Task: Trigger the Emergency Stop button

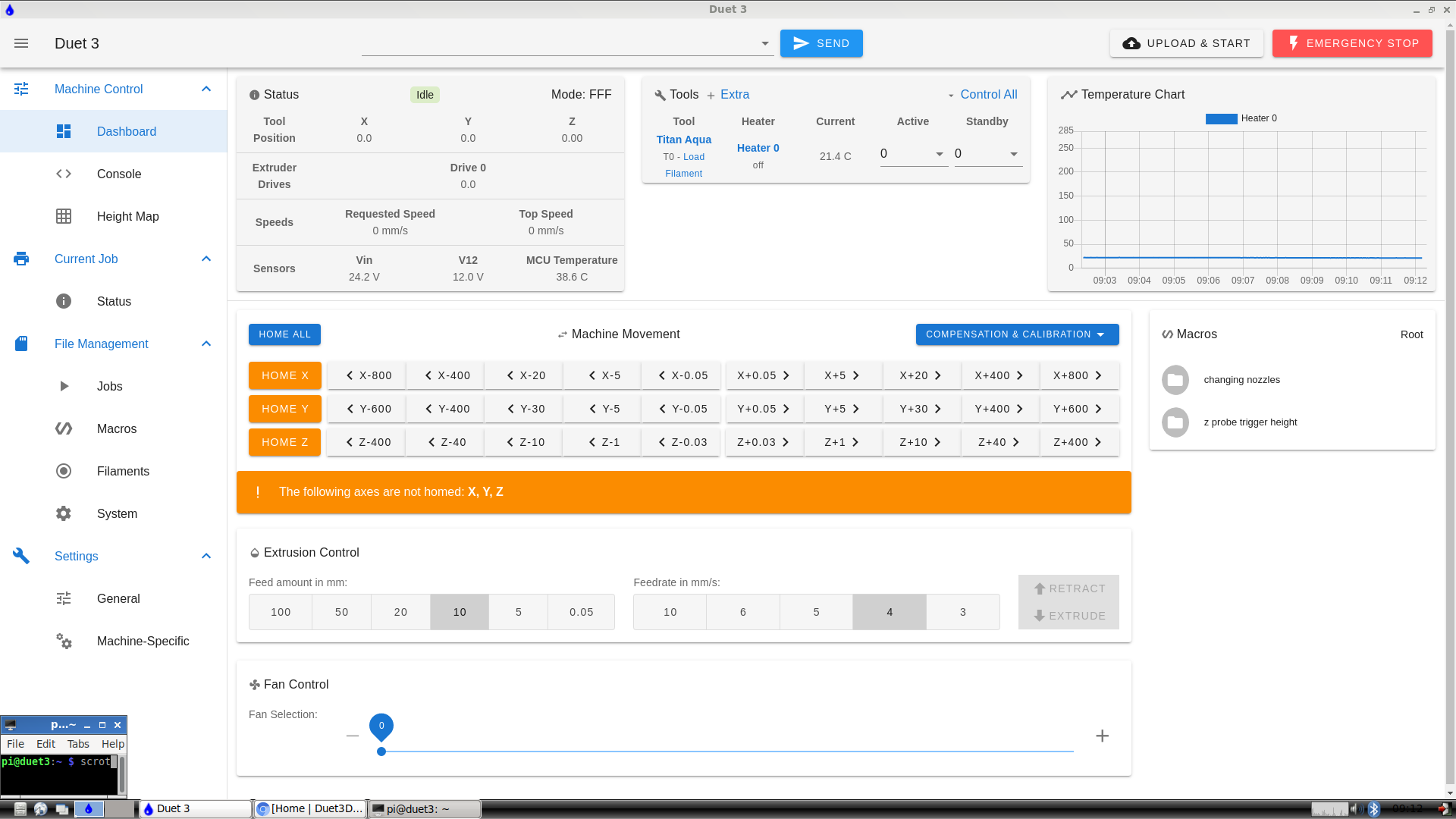Action: [1352, 43]
